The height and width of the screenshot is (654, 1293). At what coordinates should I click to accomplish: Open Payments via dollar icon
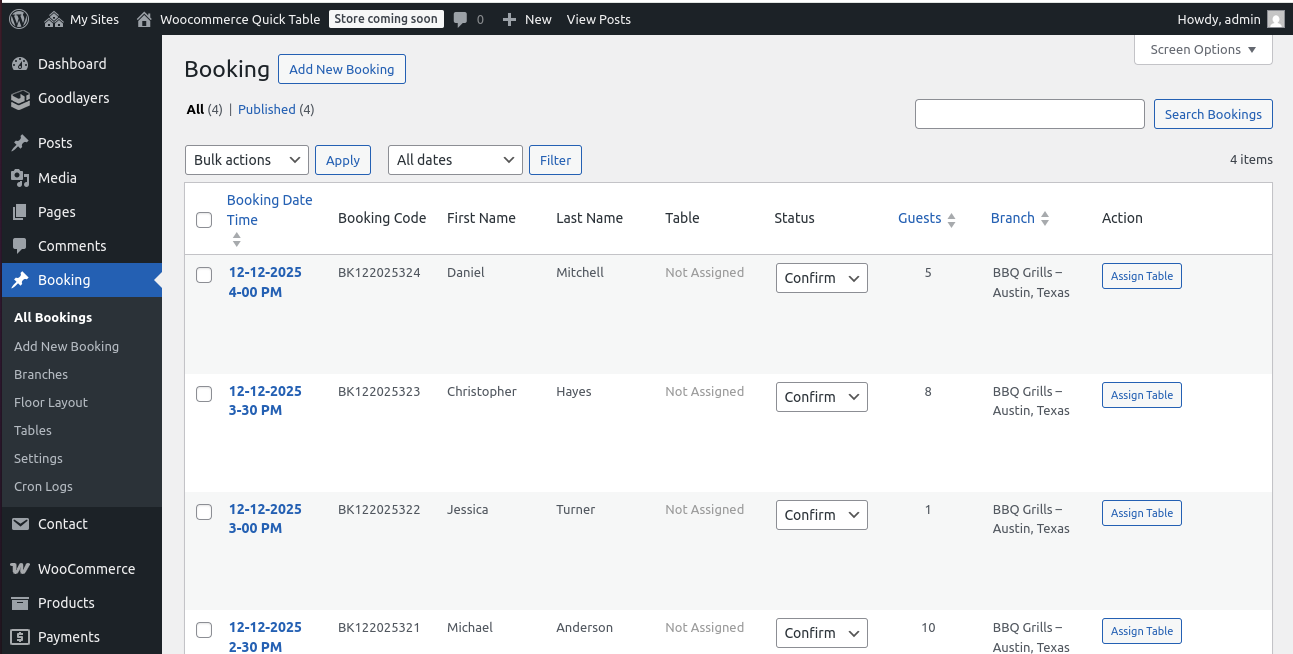[20, 637]
